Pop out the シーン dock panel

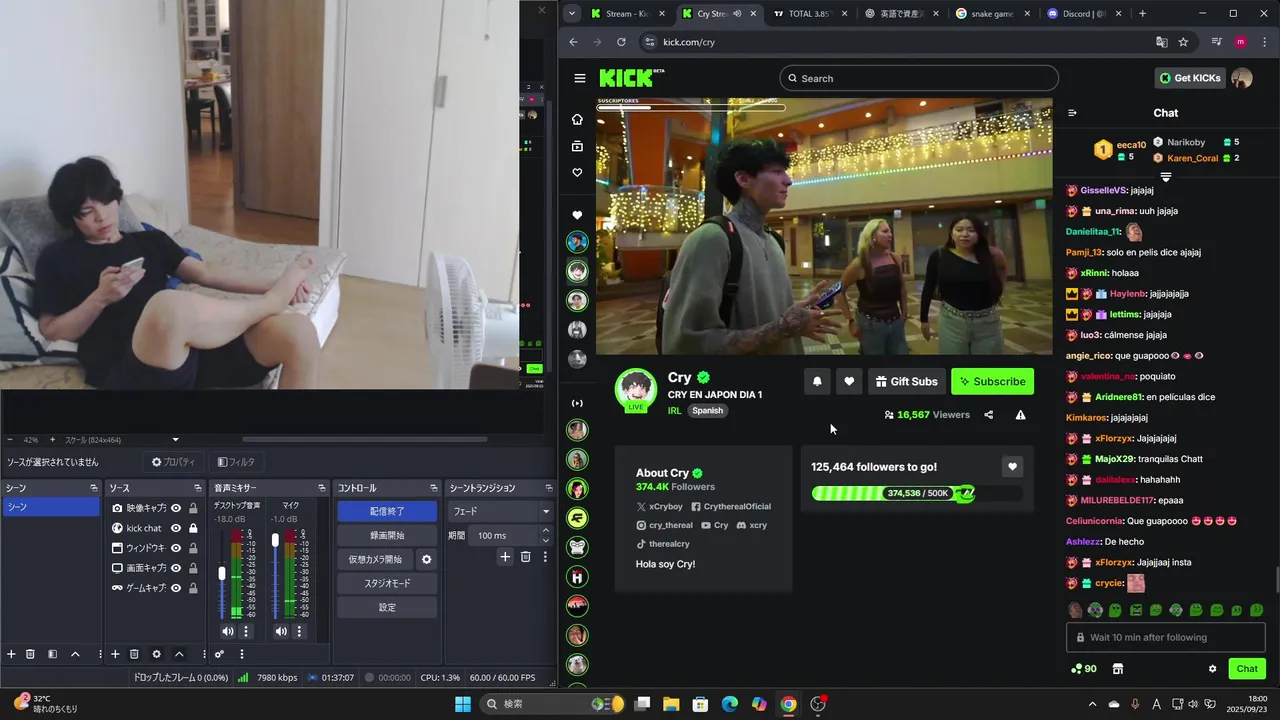click(93, 488)
